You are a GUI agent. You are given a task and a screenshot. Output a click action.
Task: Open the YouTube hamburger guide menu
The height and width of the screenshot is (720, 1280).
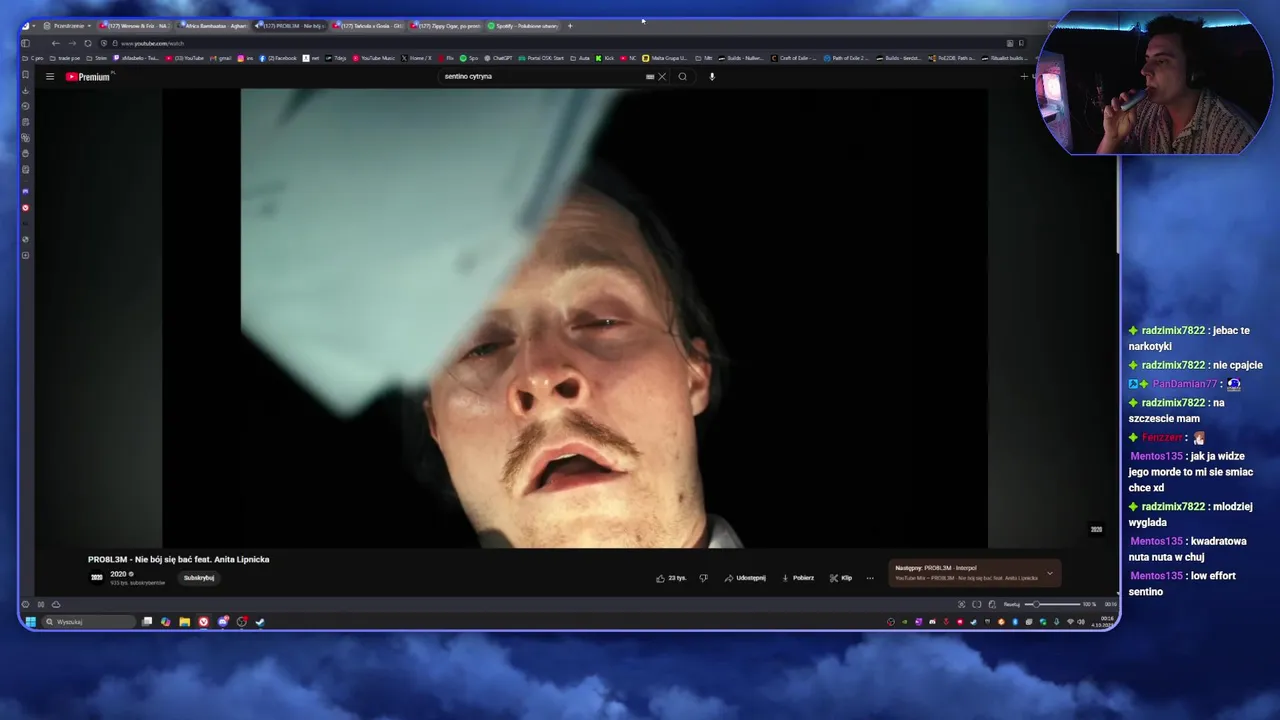point(49,77)
